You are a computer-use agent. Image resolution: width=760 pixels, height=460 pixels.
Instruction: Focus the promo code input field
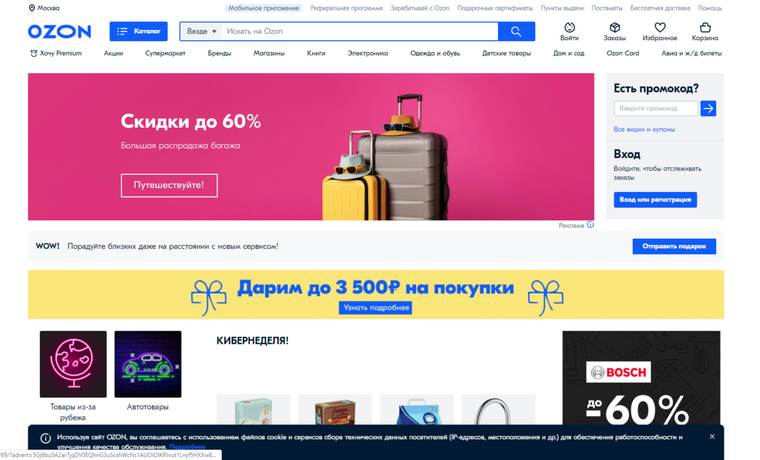tap(656, 109)
